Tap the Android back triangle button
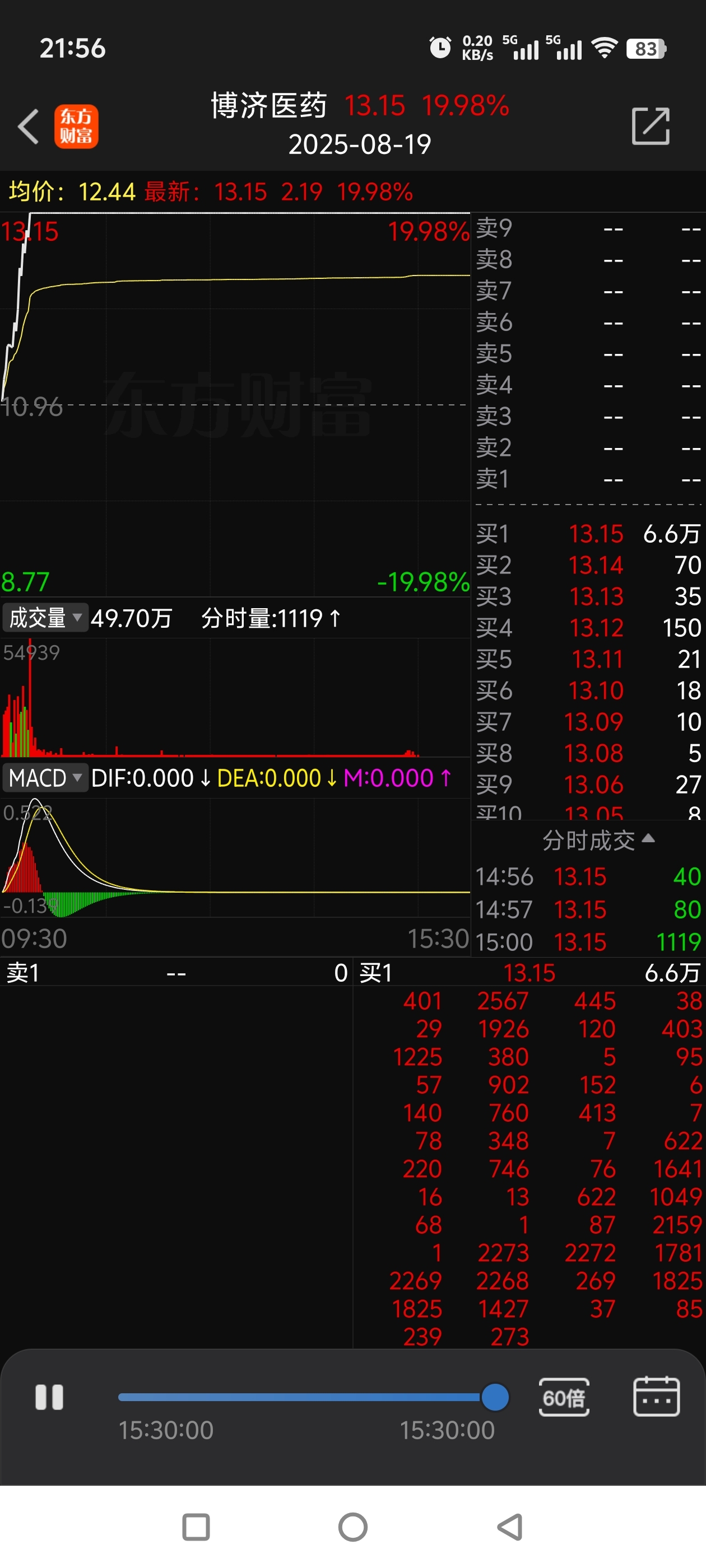Screen dimensions: 706x1568 (510, 1527)
